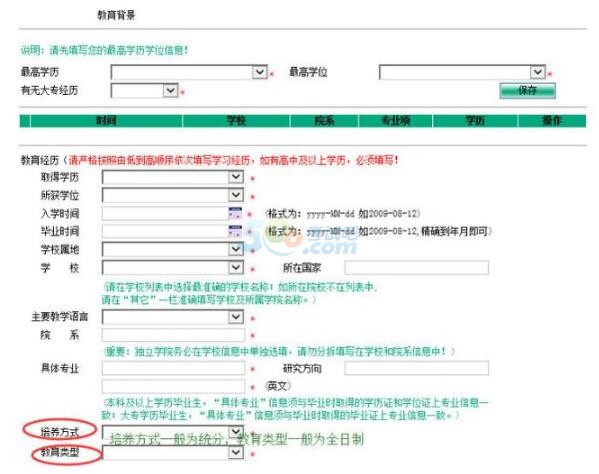Click the 学历 column header
The height and width of the screenshot is (474, 599).
coord(475,121)
